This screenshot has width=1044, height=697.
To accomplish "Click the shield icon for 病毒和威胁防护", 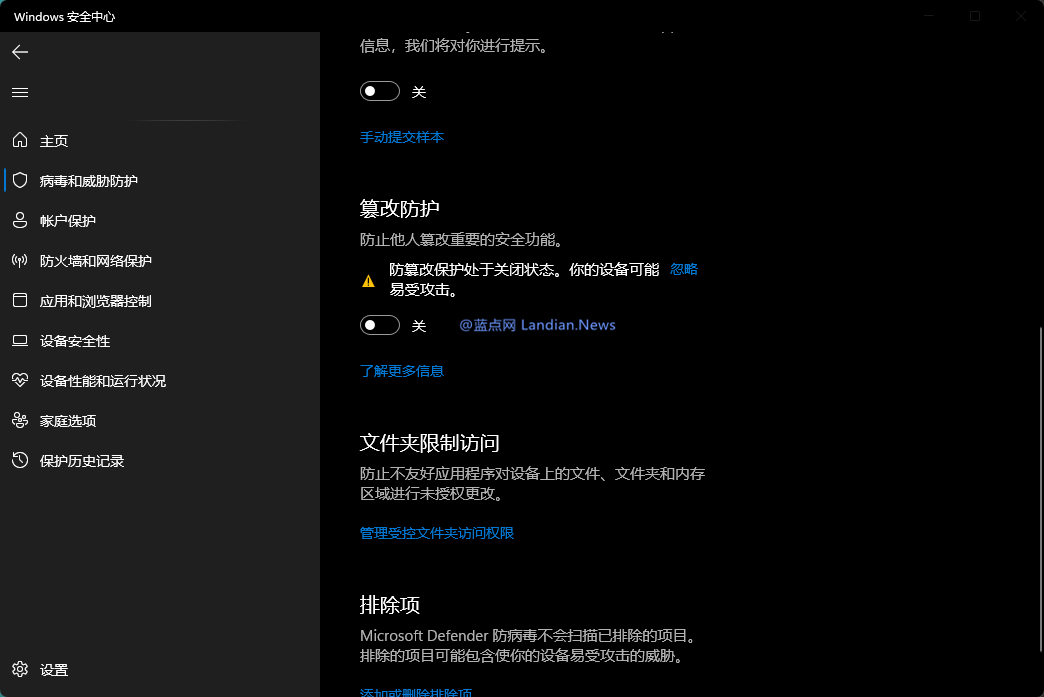I will (20, 180).
